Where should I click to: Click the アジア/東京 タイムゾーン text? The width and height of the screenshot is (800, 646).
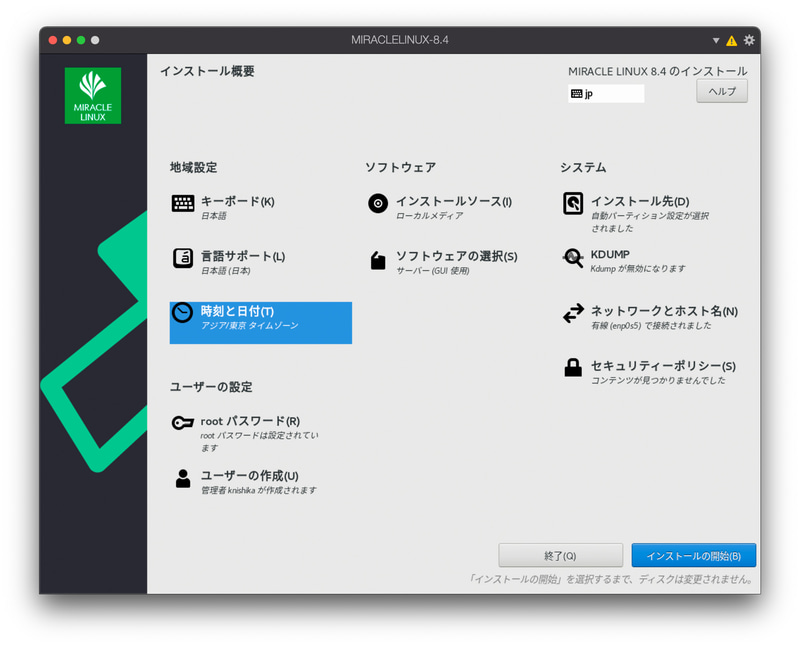[x=249, y=326]
